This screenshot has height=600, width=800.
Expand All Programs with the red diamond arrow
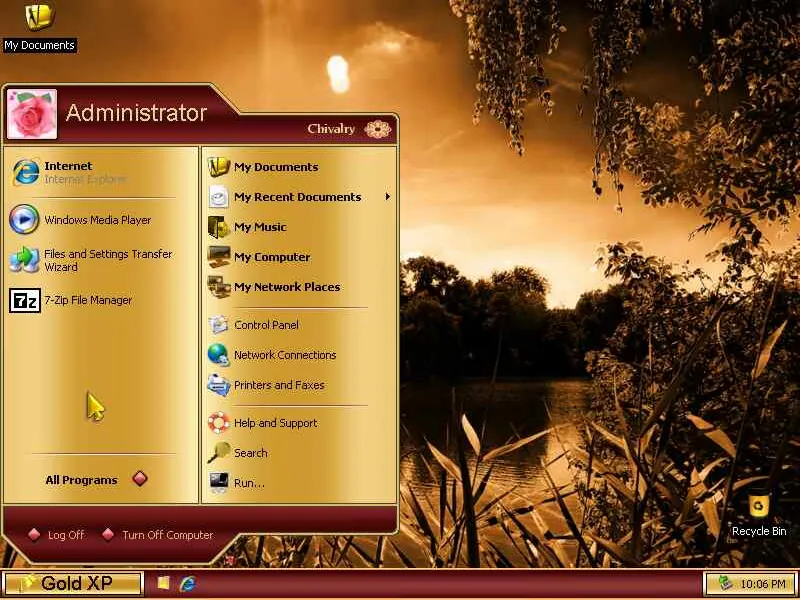pos(140,479)
